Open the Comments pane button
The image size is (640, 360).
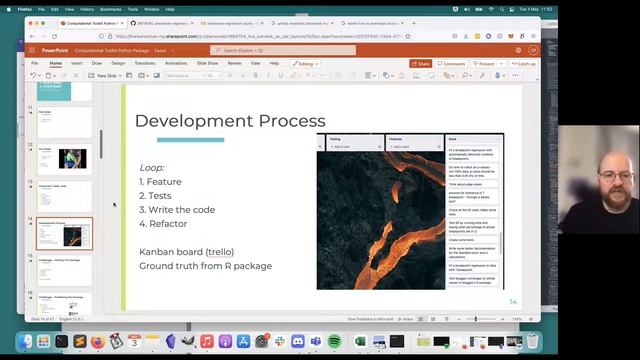click(x=451, y=64)
